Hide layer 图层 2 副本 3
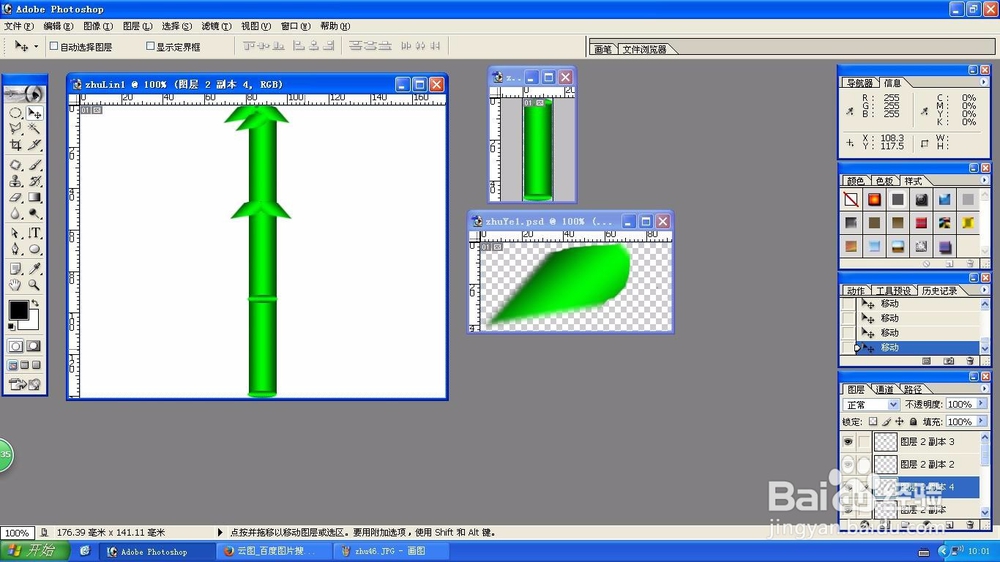 click(x=848, y=441)
